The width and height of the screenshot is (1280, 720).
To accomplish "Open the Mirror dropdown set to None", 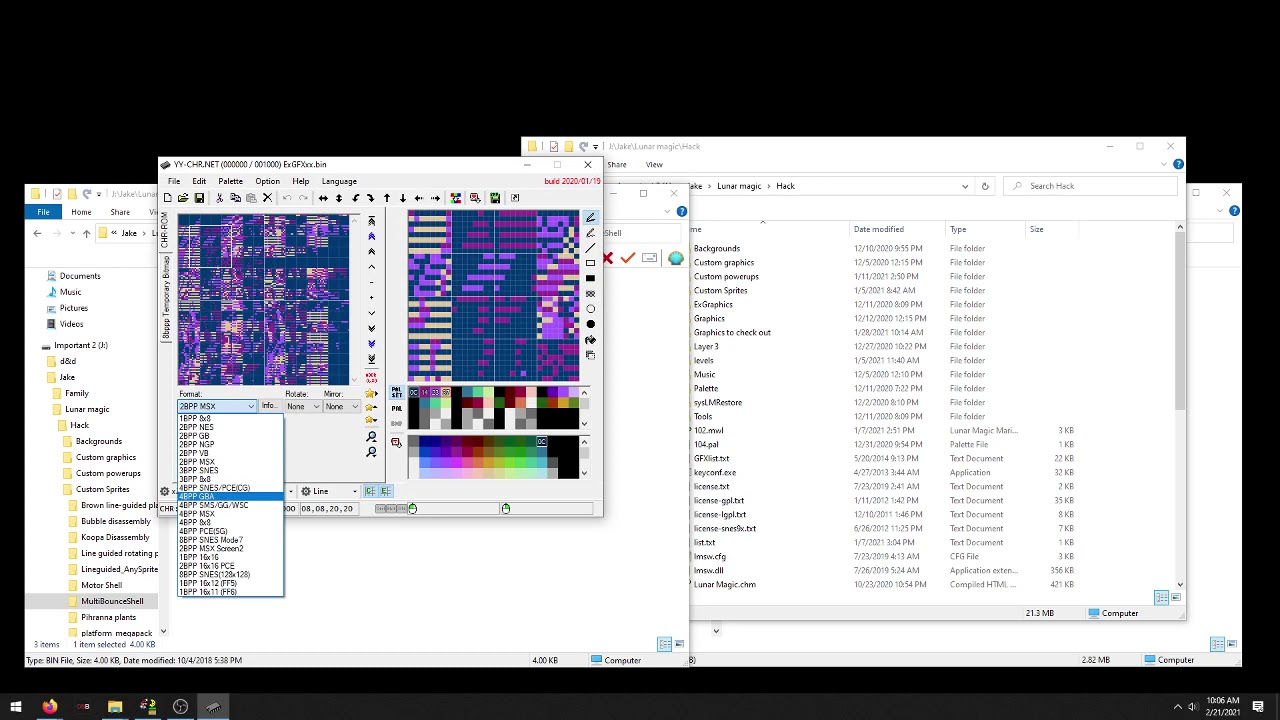I will pyautogui.click(x=341, y=406).
